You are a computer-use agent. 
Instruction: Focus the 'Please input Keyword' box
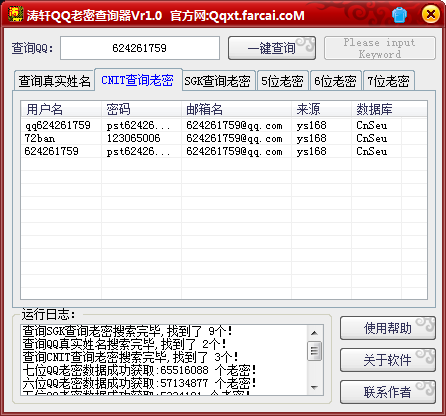coord(380,48)
